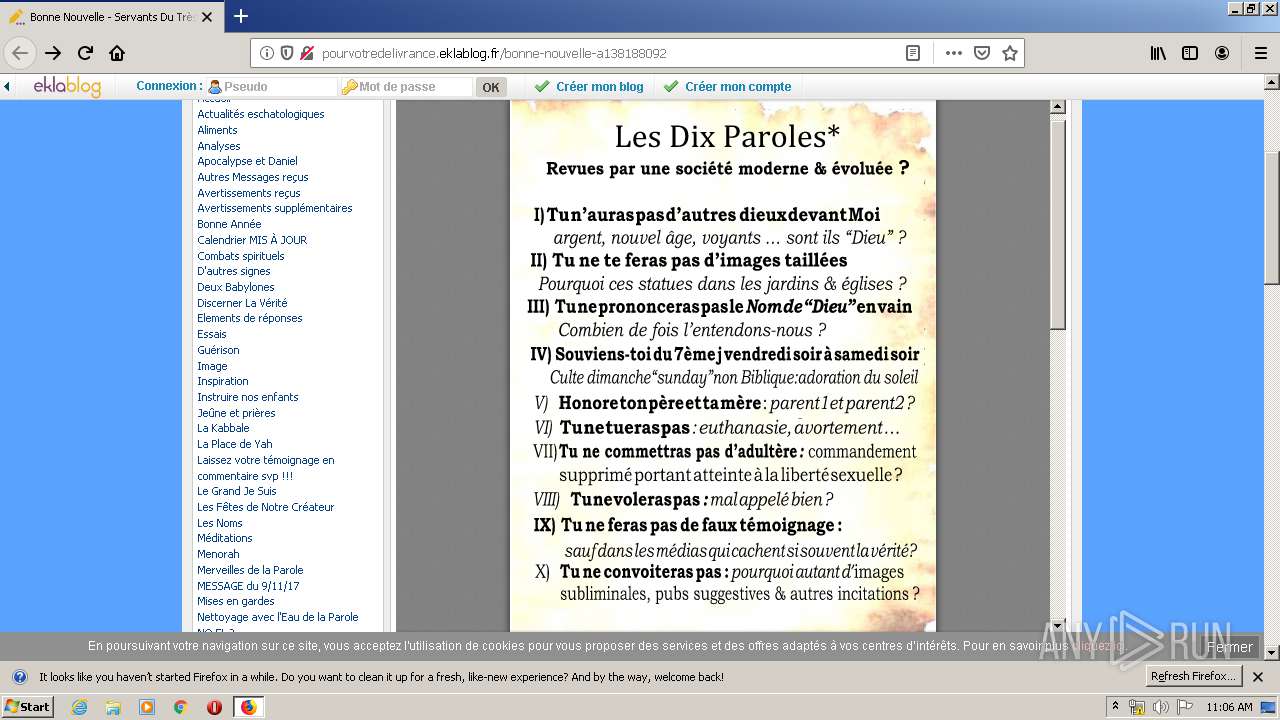The width and height of the screenshot is (1280, 720).
Task: Open Instruire nos enfants category
Action: (x=247, y=397)
